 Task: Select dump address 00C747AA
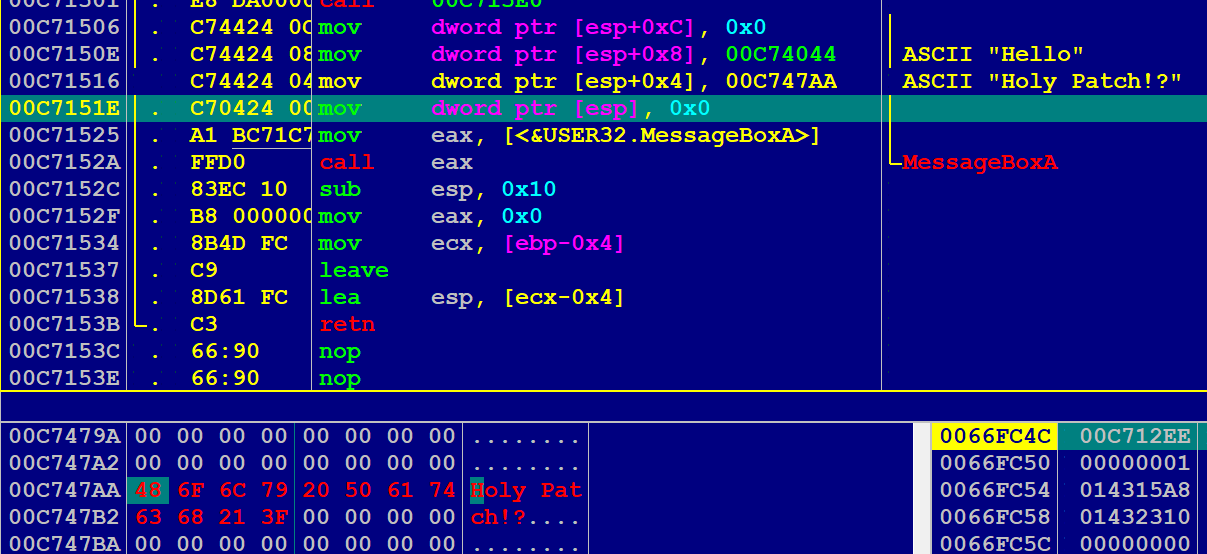(64, 491)
